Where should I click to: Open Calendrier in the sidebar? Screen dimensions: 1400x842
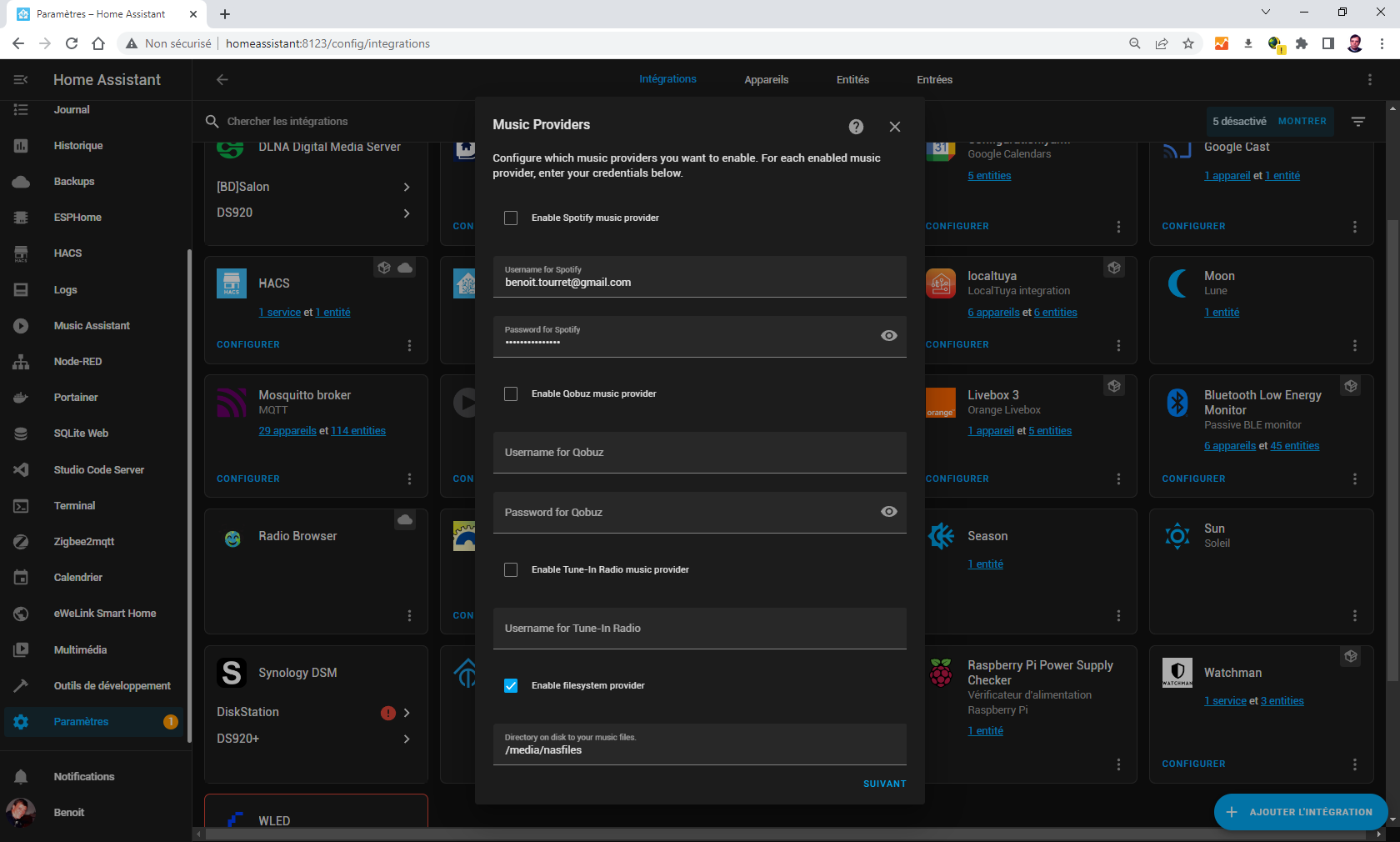point(96,578)
